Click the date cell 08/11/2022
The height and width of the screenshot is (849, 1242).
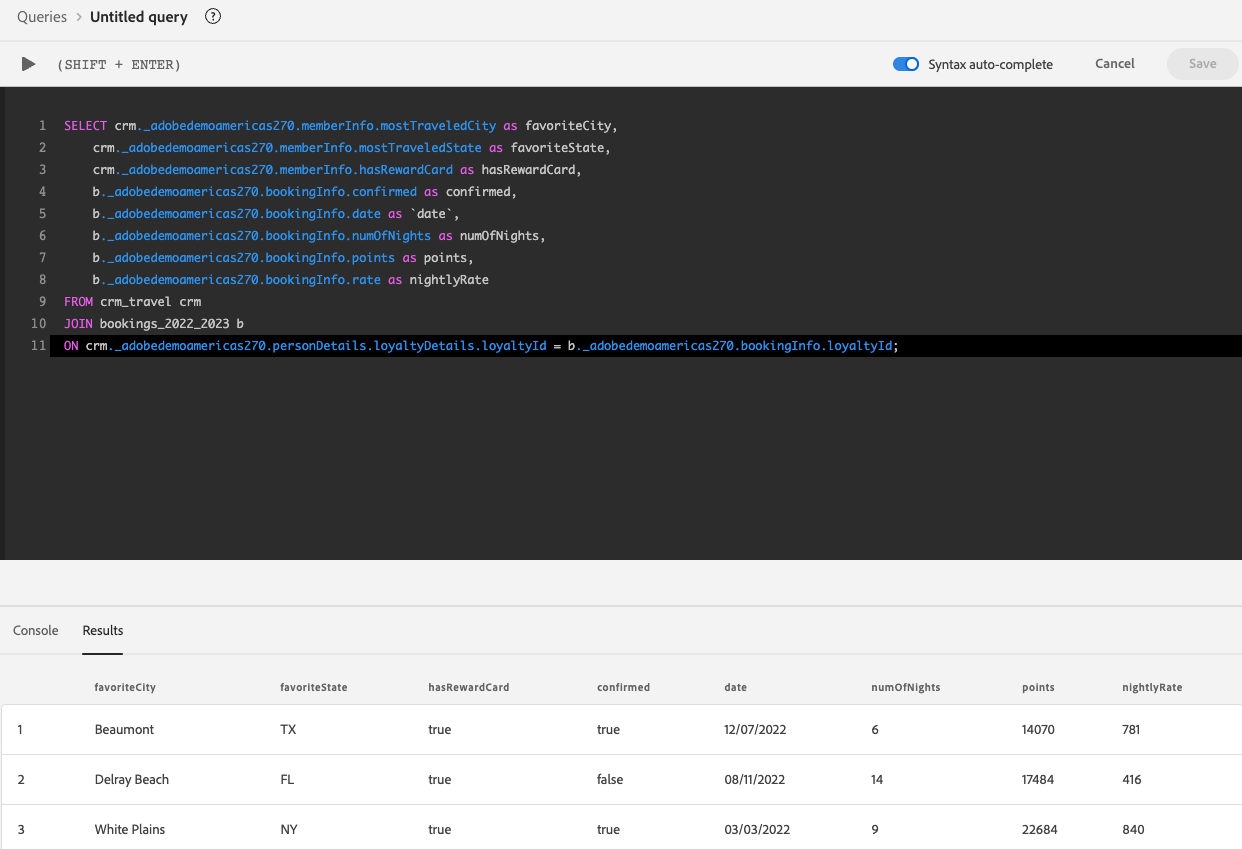[x=755, y=780]
